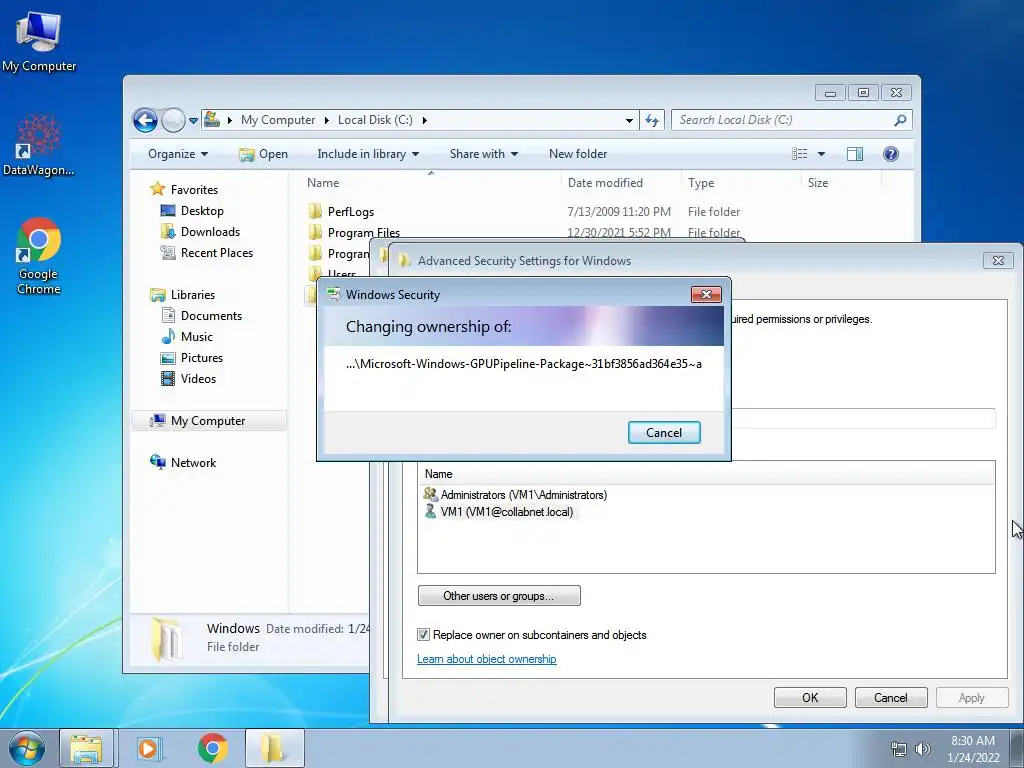Open My Computer desktop icon
Image resolution: width=1024 pixels, height=768 pixels.
tap(39, 40)
